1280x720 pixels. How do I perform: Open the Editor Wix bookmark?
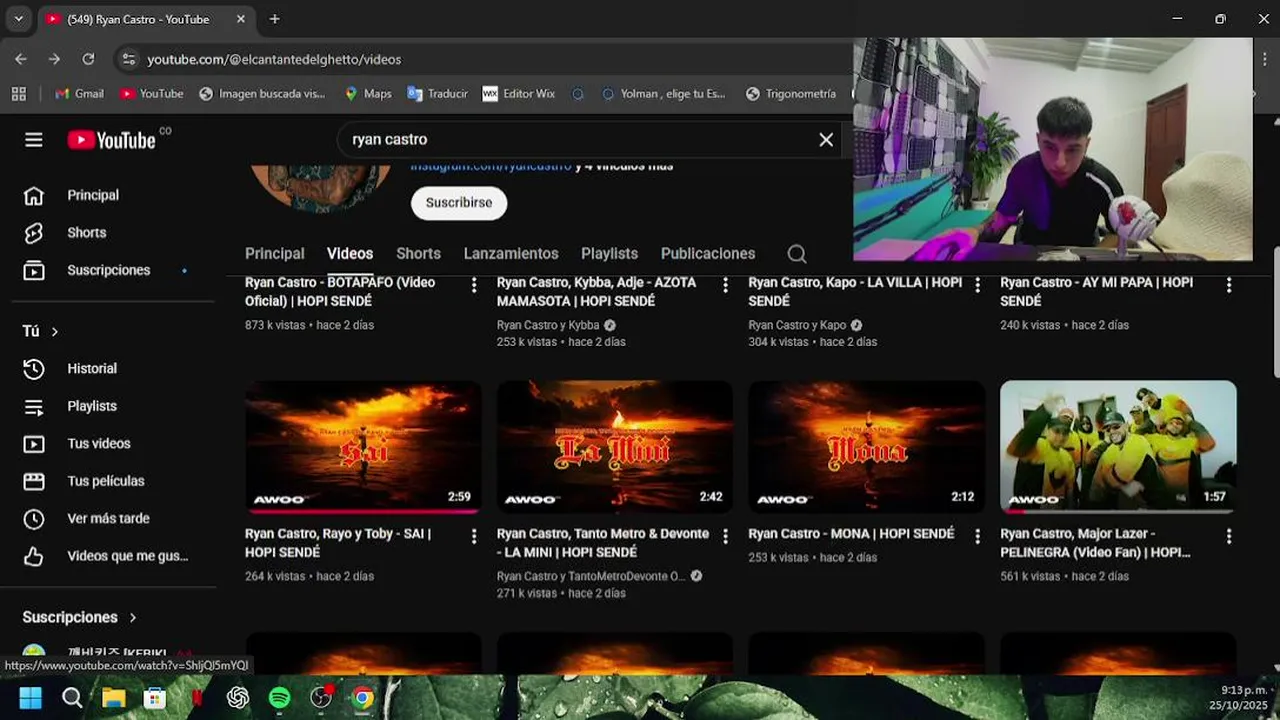pos(518,93)
